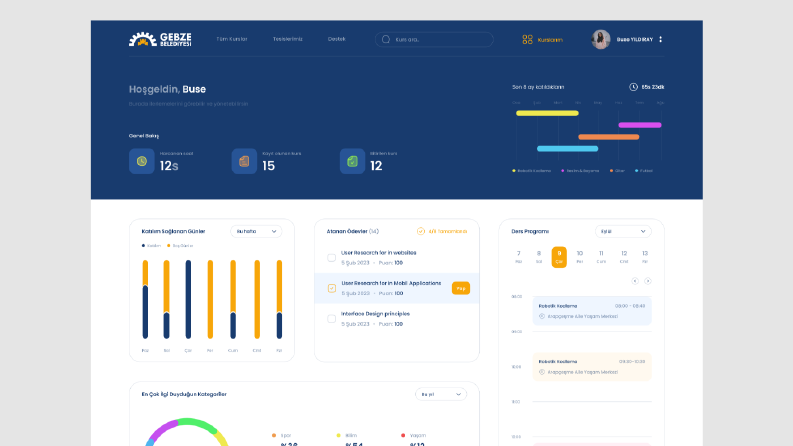Click the orange Diğer legend dot
This screenshot has height=446, width=793.
[611, 171]
